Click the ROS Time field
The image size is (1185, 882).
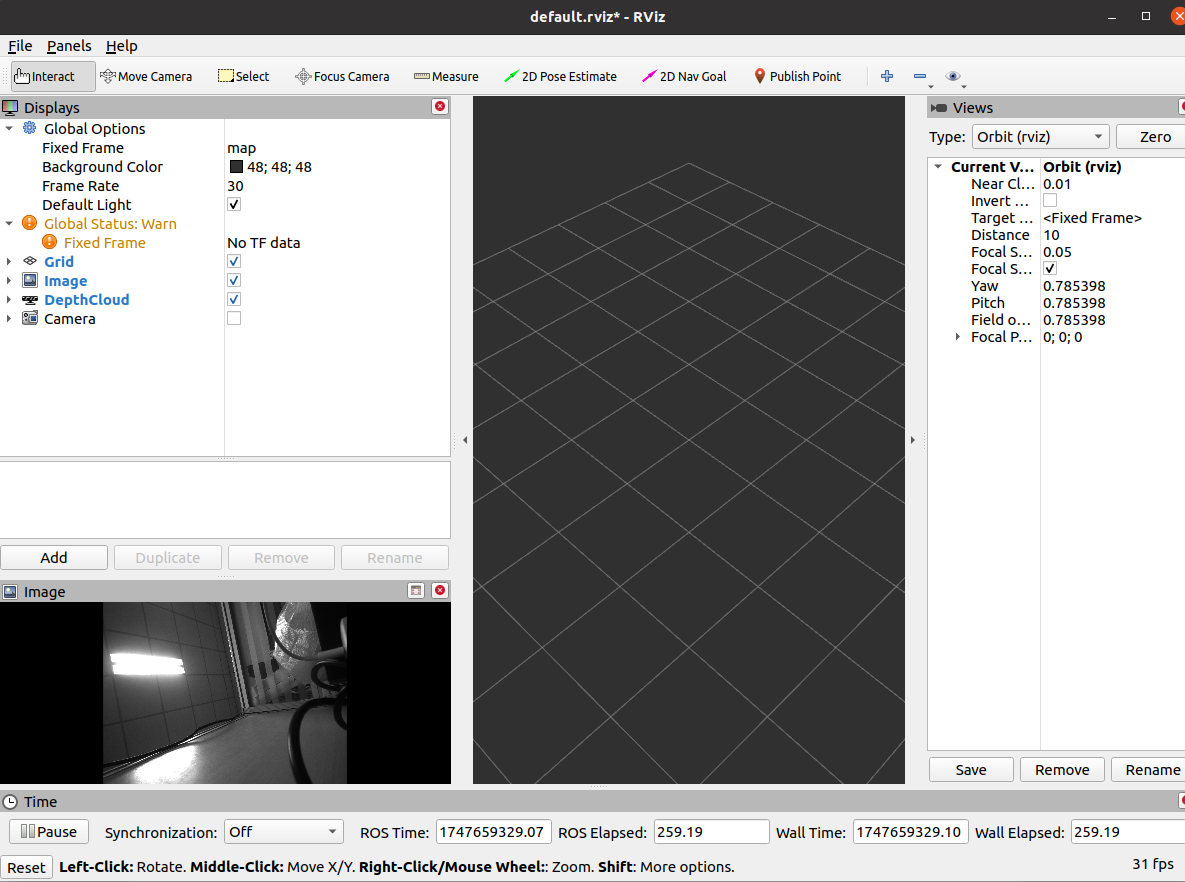[x=494, y=832]
